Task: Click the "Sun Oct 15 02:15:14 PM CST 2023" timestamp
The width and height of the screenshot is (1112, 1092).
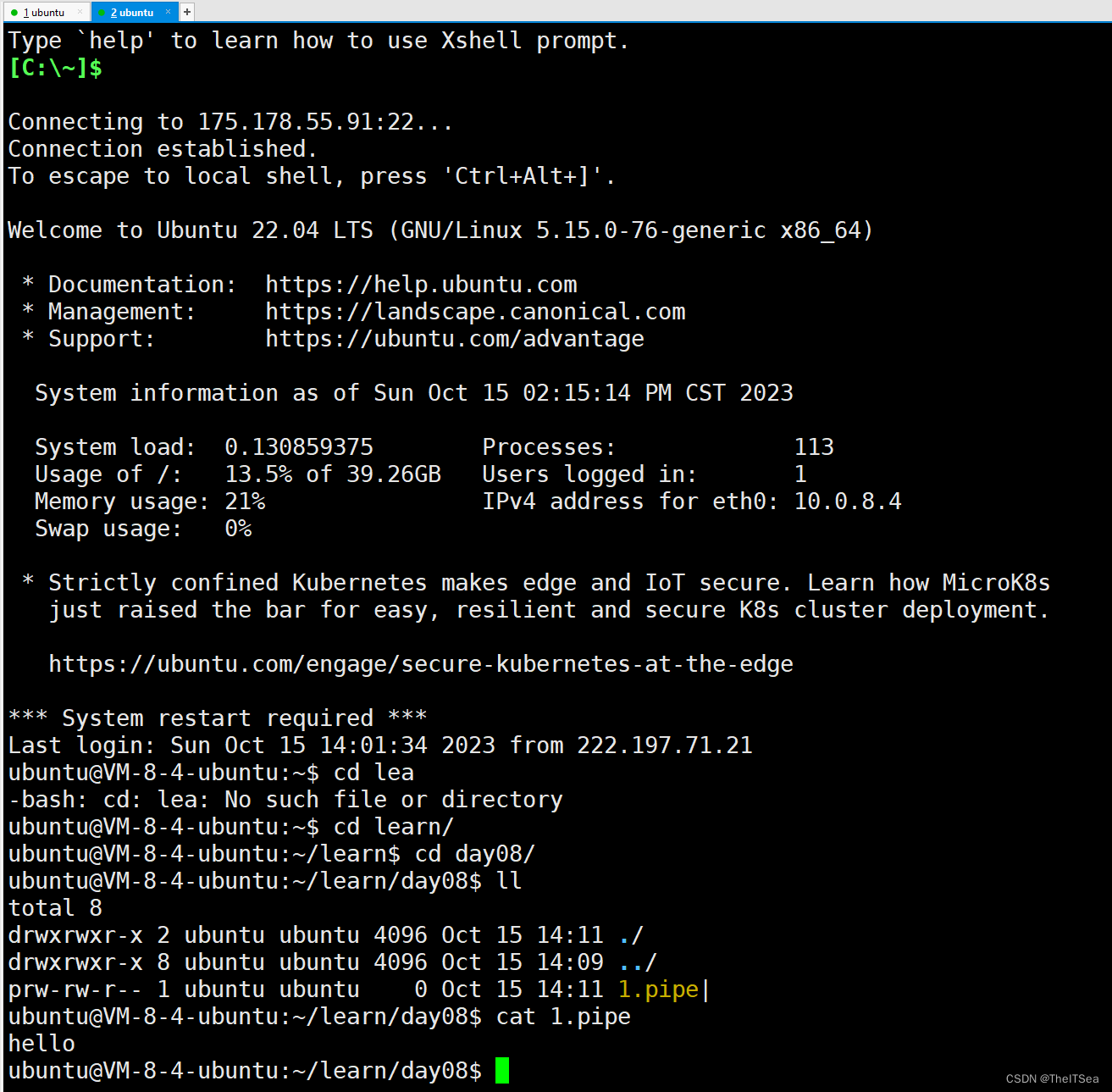Action: pyautogui.click(x=584, y=393)
